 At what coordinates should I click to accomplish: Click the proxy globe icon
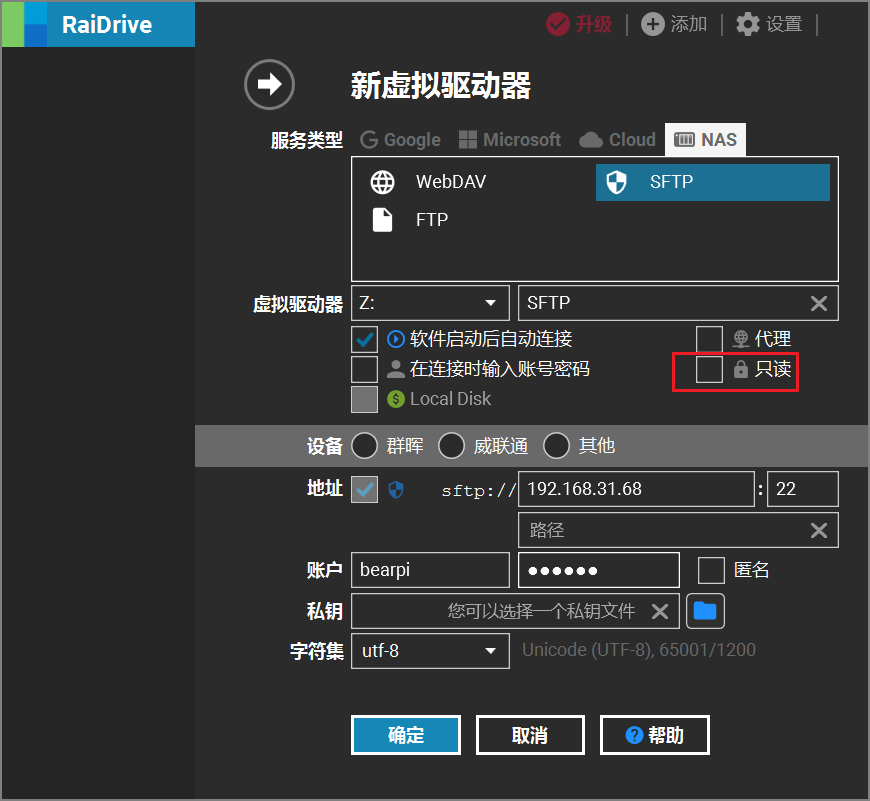[x=741, y=339]
